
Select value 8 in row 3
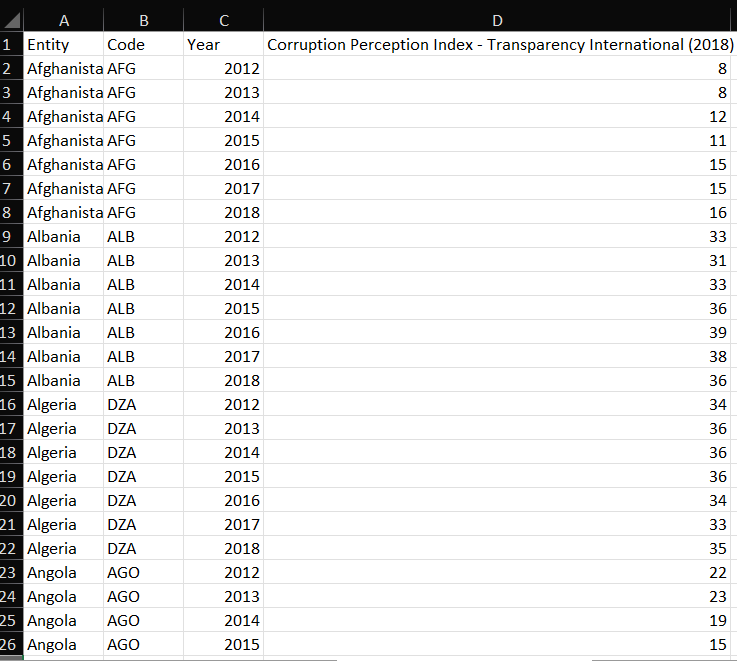tap(497, 92)
